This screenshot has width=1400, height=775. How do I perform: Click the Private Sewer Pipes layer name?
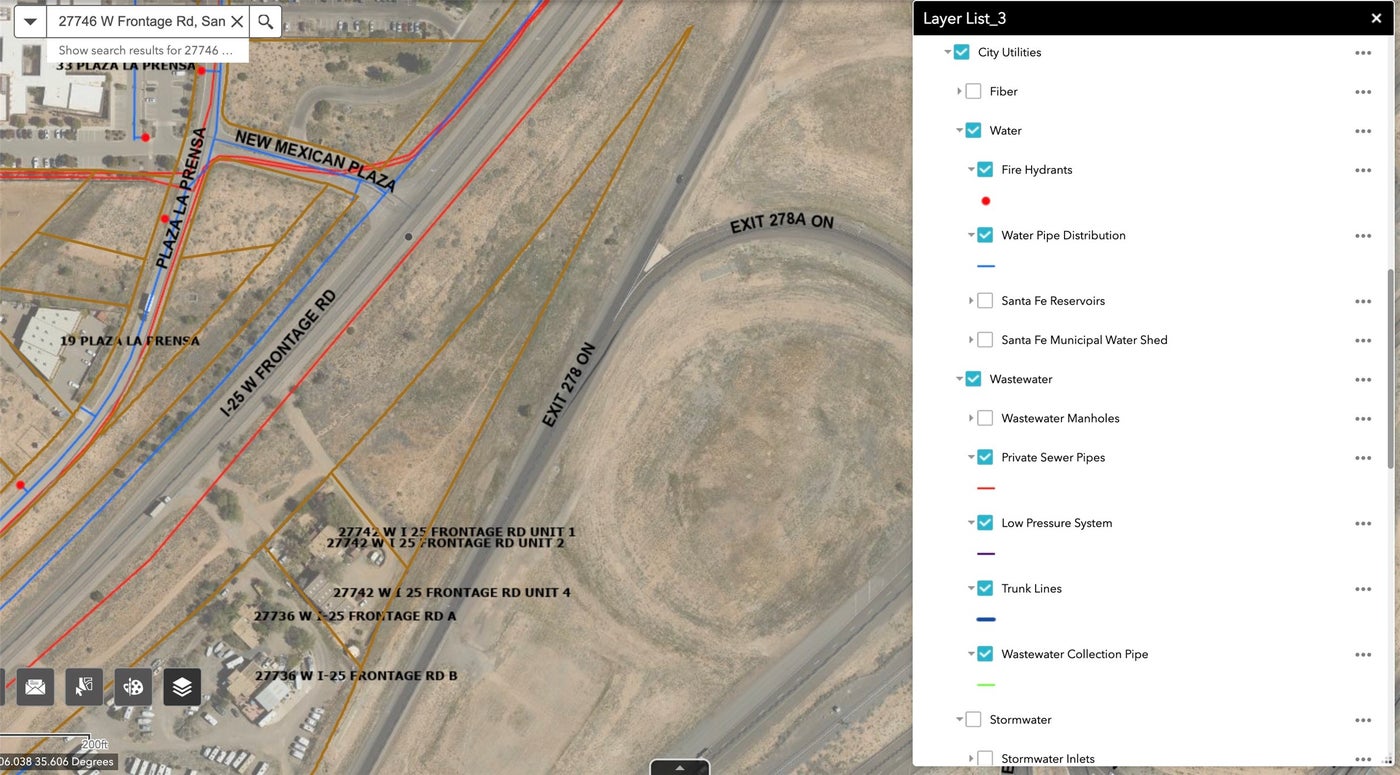click(x=1052, y=457)
